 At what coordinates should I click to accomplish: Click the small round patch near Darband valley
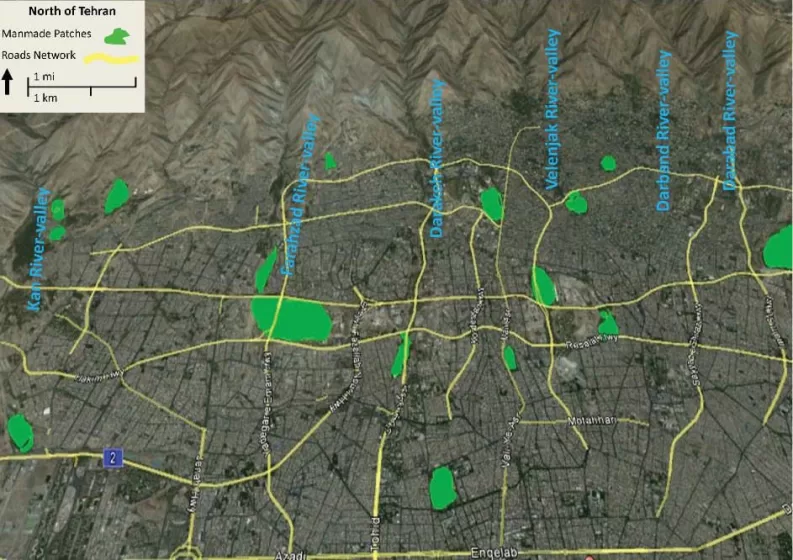608,163
